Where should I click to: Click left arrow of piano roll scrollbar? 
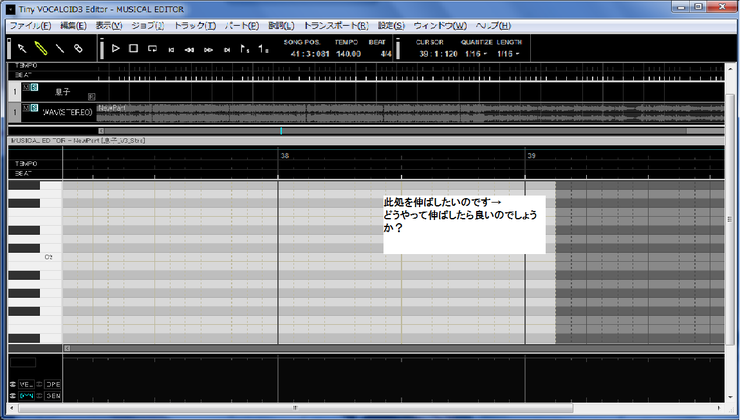[x=67, y=348]
